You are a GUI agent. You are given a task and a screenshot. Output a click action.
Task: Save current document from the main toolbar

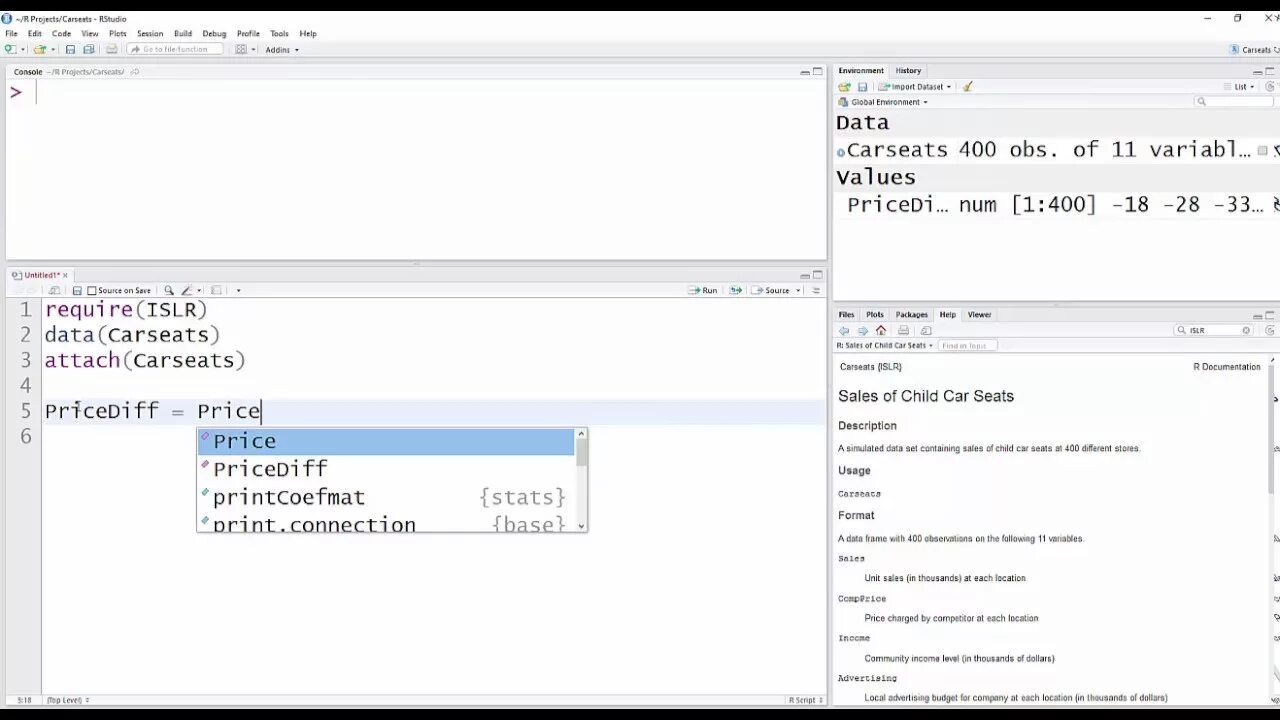point(70,49)
